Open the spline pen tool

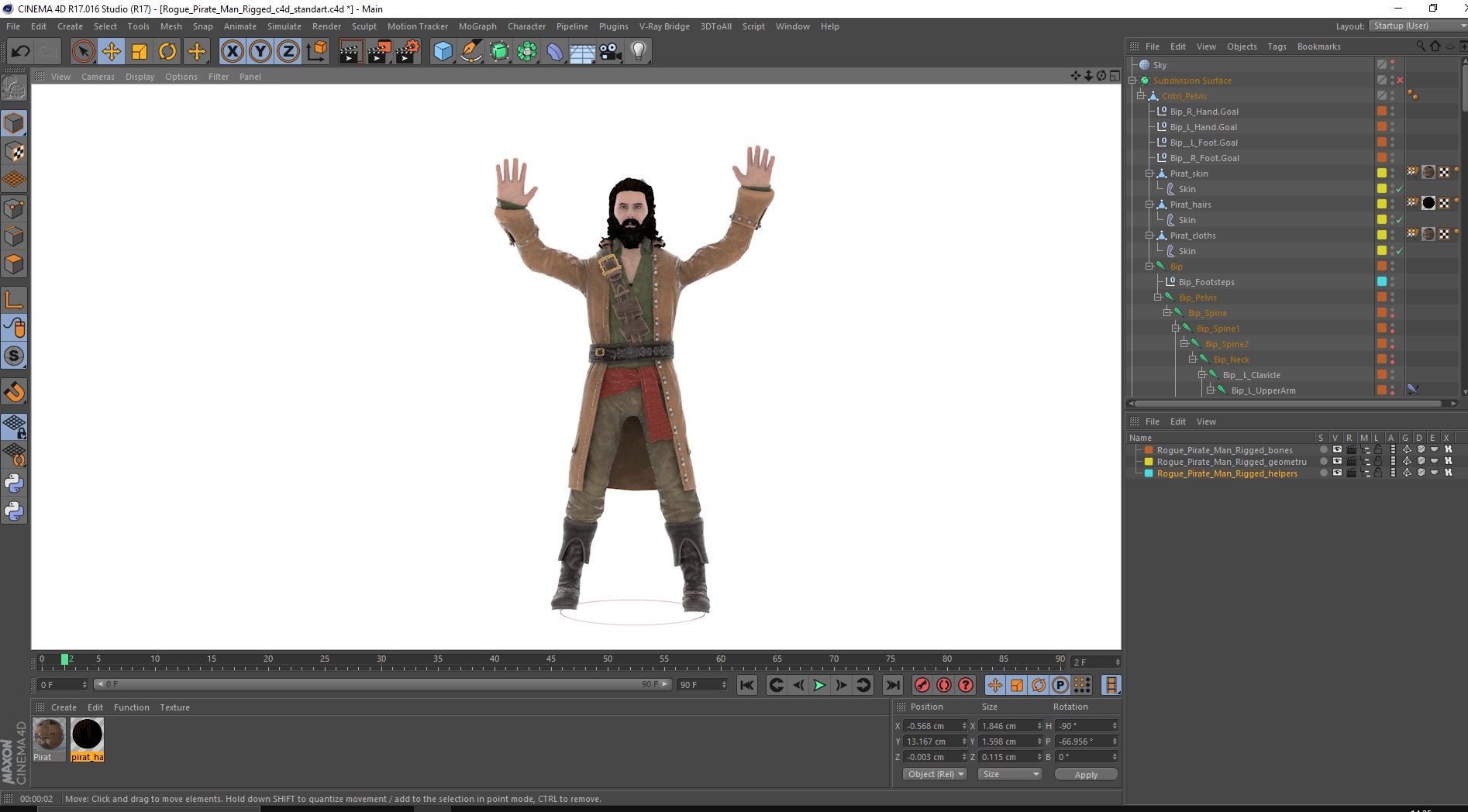pos(471,52)
